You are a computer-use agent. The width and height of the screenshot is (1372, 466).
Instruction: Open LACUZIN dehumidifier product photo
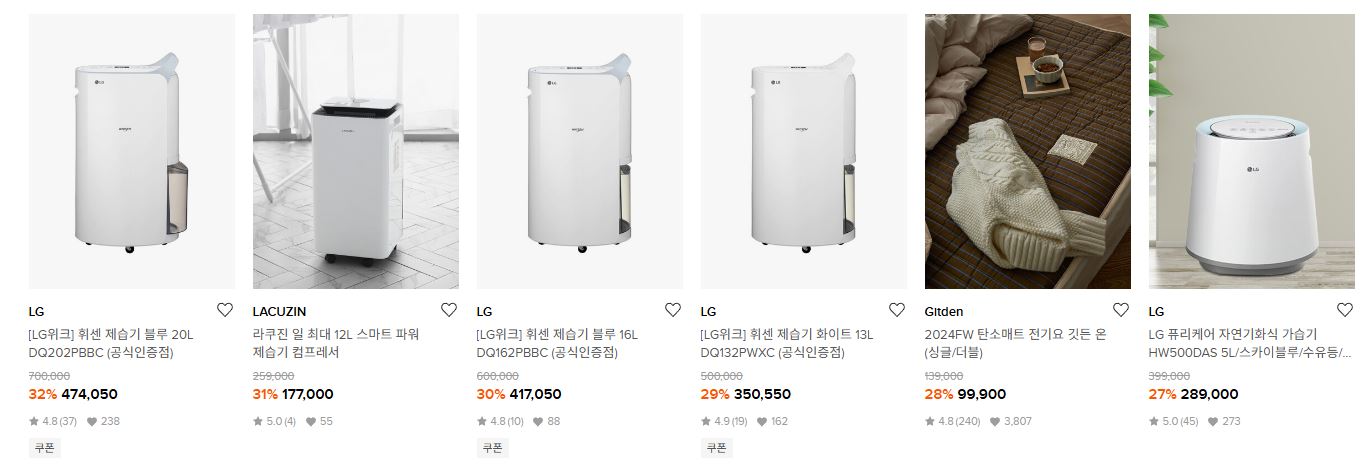point(356,151)
